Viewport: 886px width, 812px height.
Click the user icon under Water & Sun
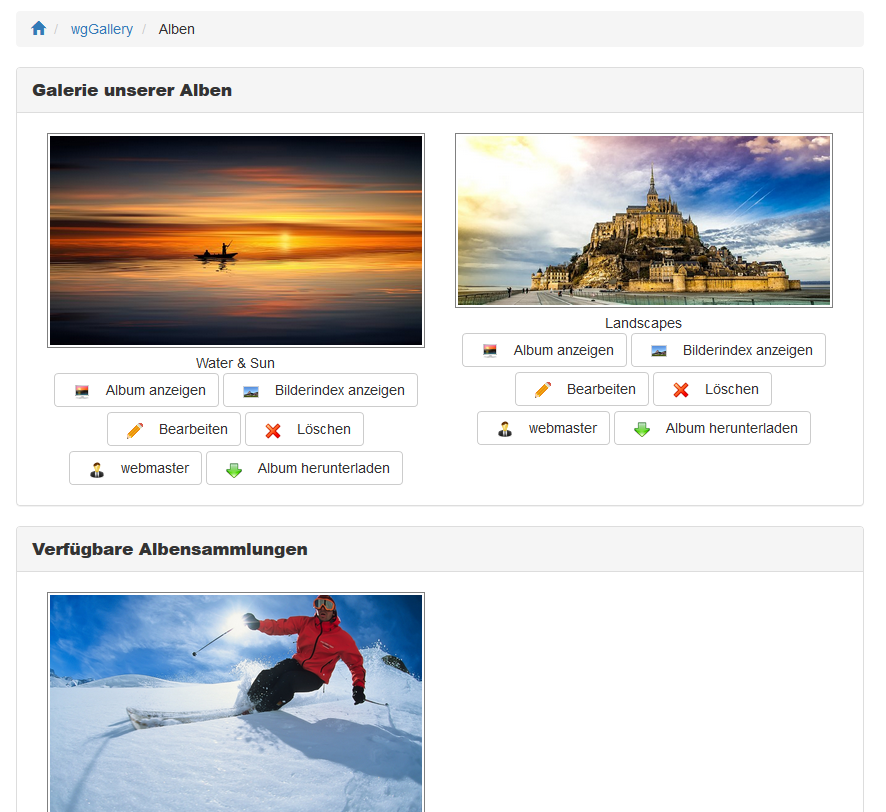(x=97, y=469)
